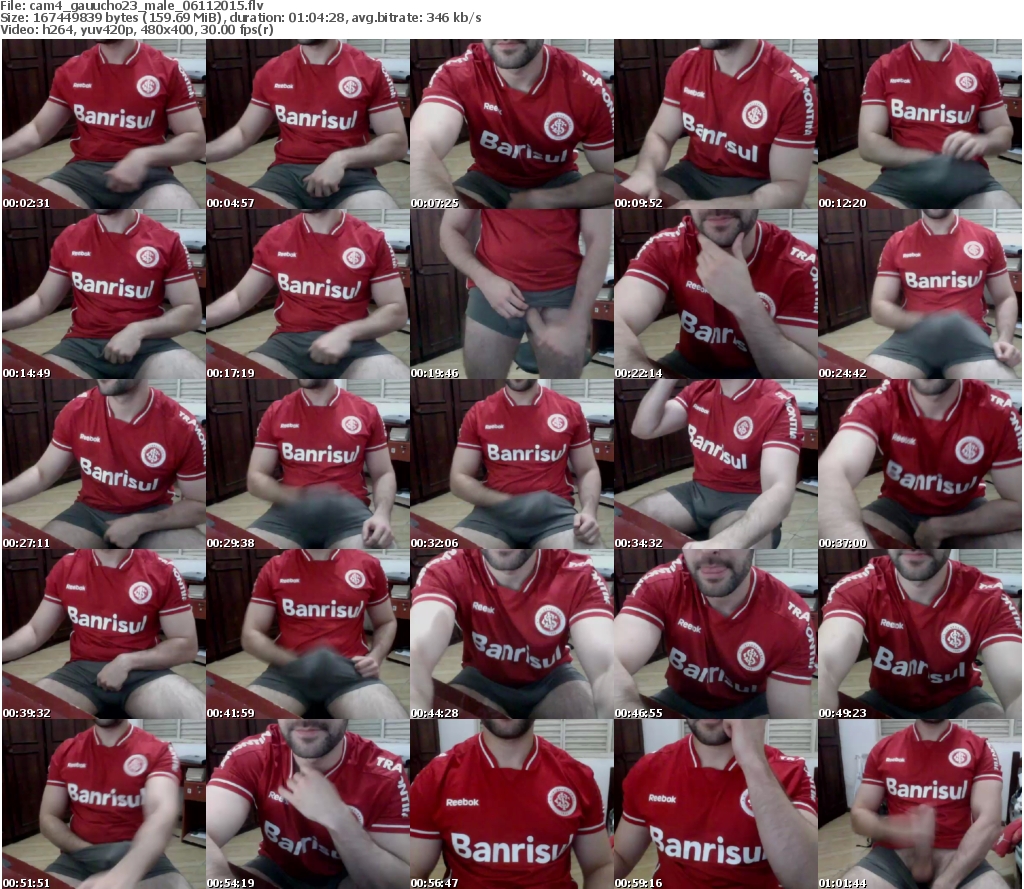Click the frame stamped 00:32:06
The height and width of the screenshot is (889, 1024).
pyautogui.click(x=512, y=464)
